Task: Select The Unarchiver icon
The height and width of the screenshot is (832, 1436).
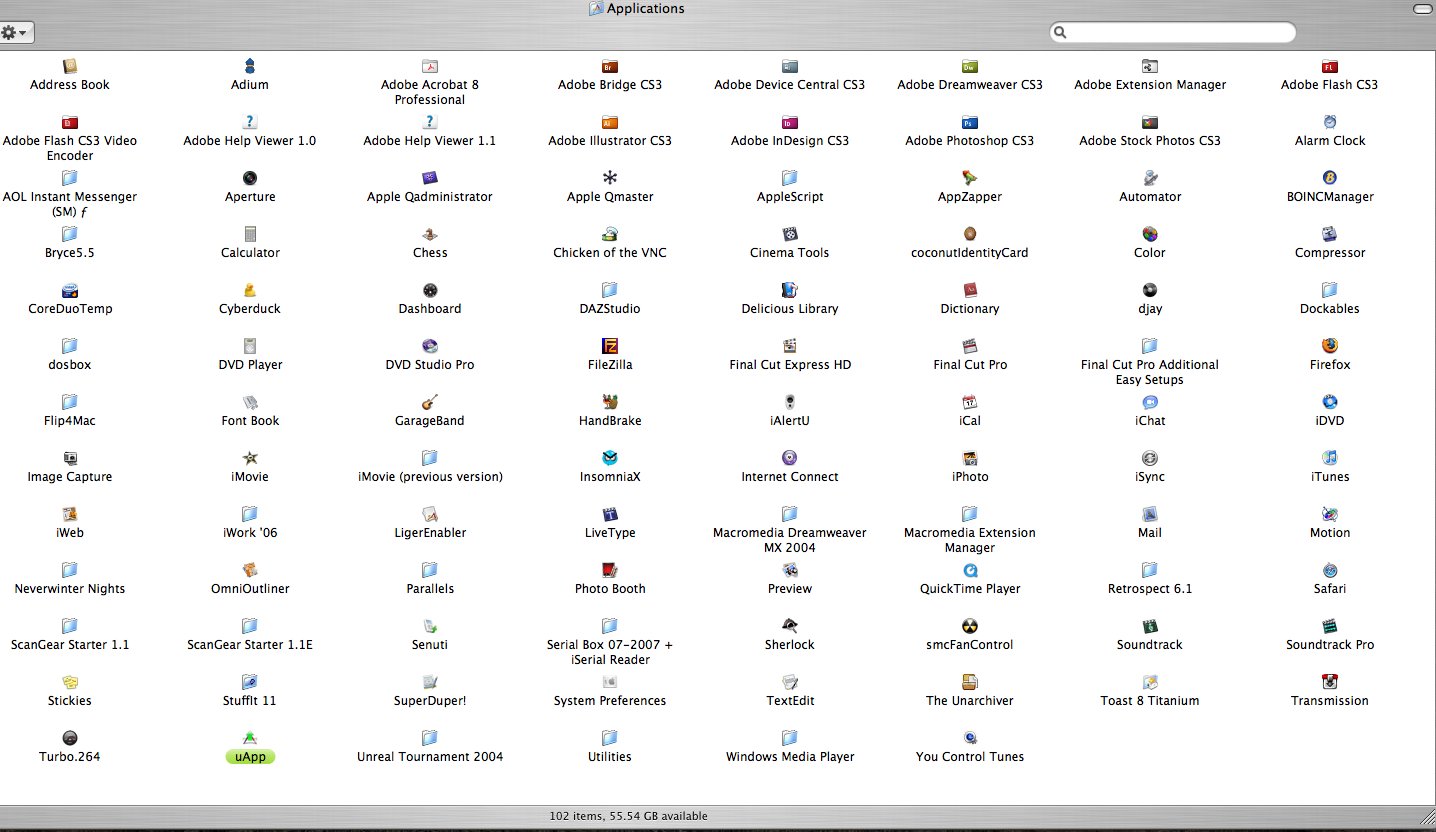Action: (970, 682)
